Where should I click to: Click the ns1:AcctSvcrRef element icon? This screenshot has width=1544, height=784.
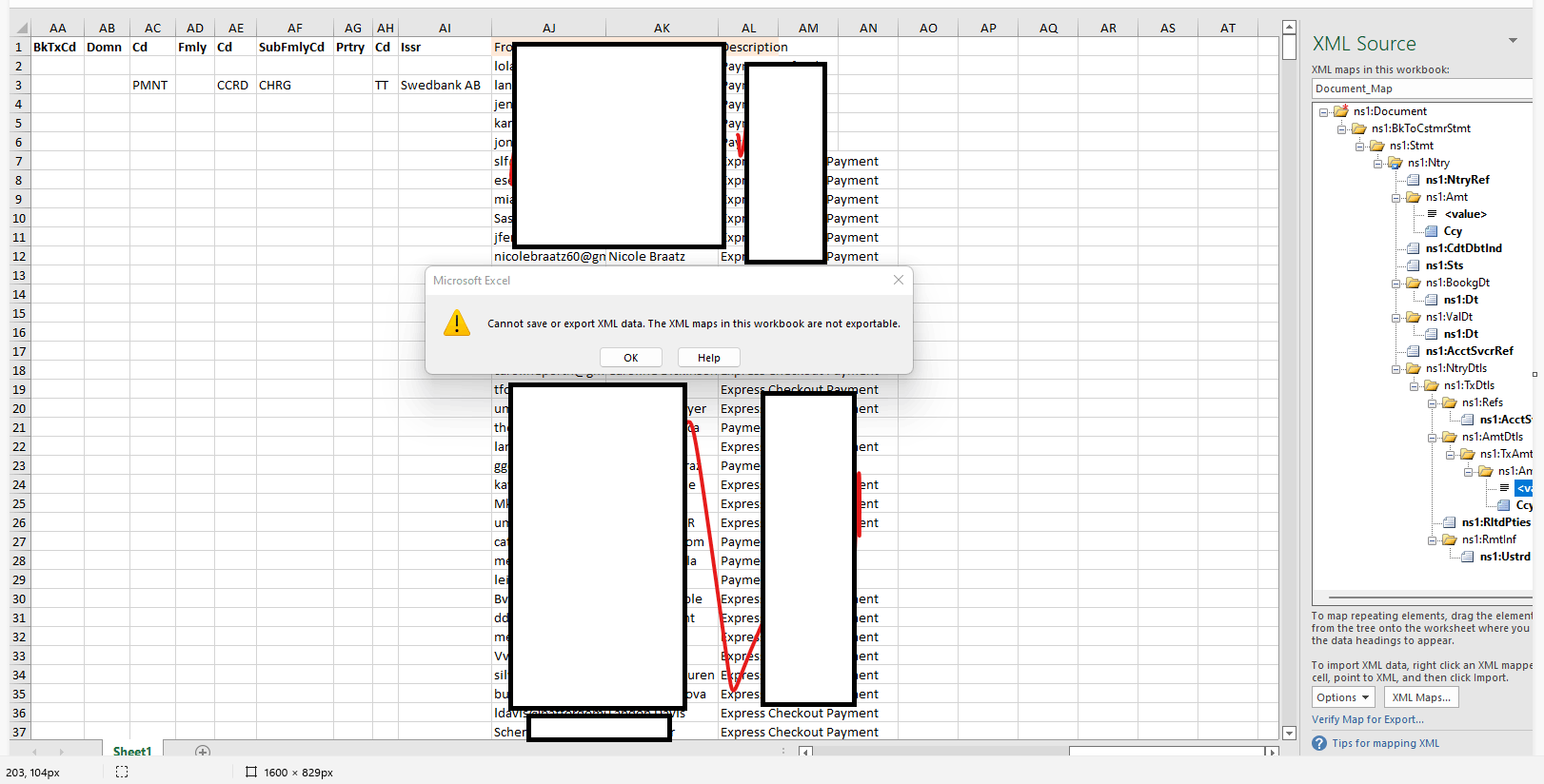[x=1414, y=351]
